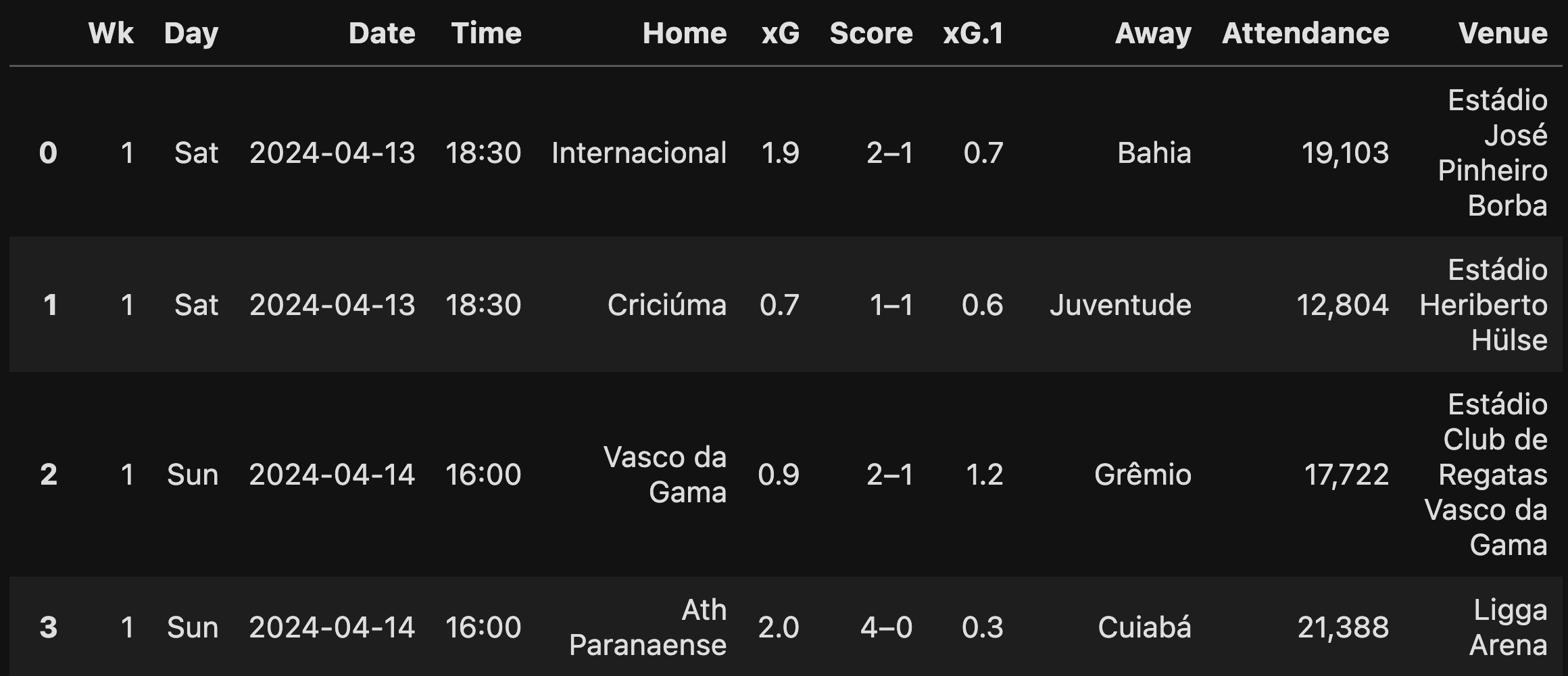
Task: Select the Score column header
Action: pos(871,33)
